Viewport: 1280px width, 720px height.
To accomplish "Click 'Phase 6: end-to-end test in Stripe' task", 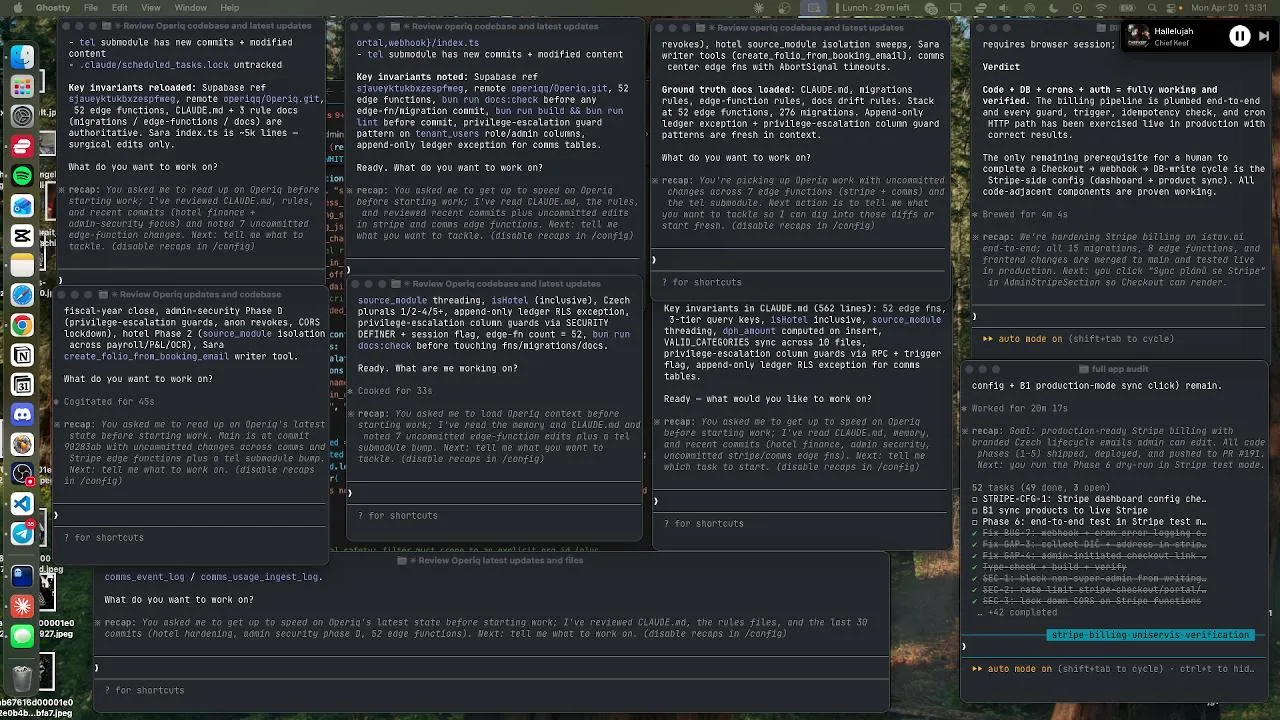I will point(1088,522).
